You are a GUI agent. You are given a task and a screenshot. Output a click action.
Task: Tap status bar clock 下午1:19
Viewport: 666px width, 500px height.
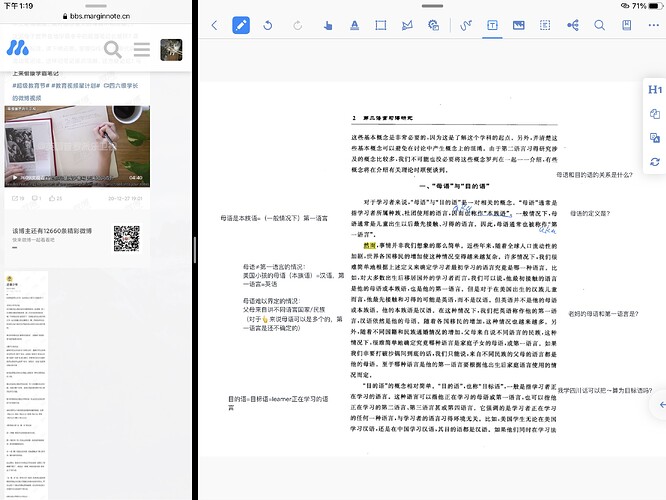[x=18, y=6]
